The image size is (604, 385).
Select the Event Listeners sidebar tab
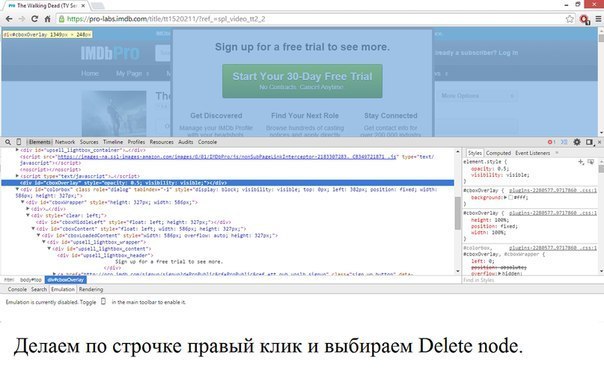[532, 153]
